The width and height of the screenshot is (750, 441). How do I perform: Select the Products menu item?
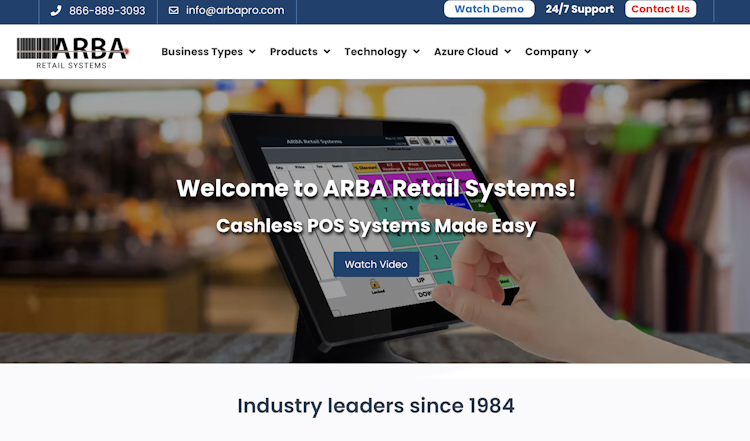294,52
